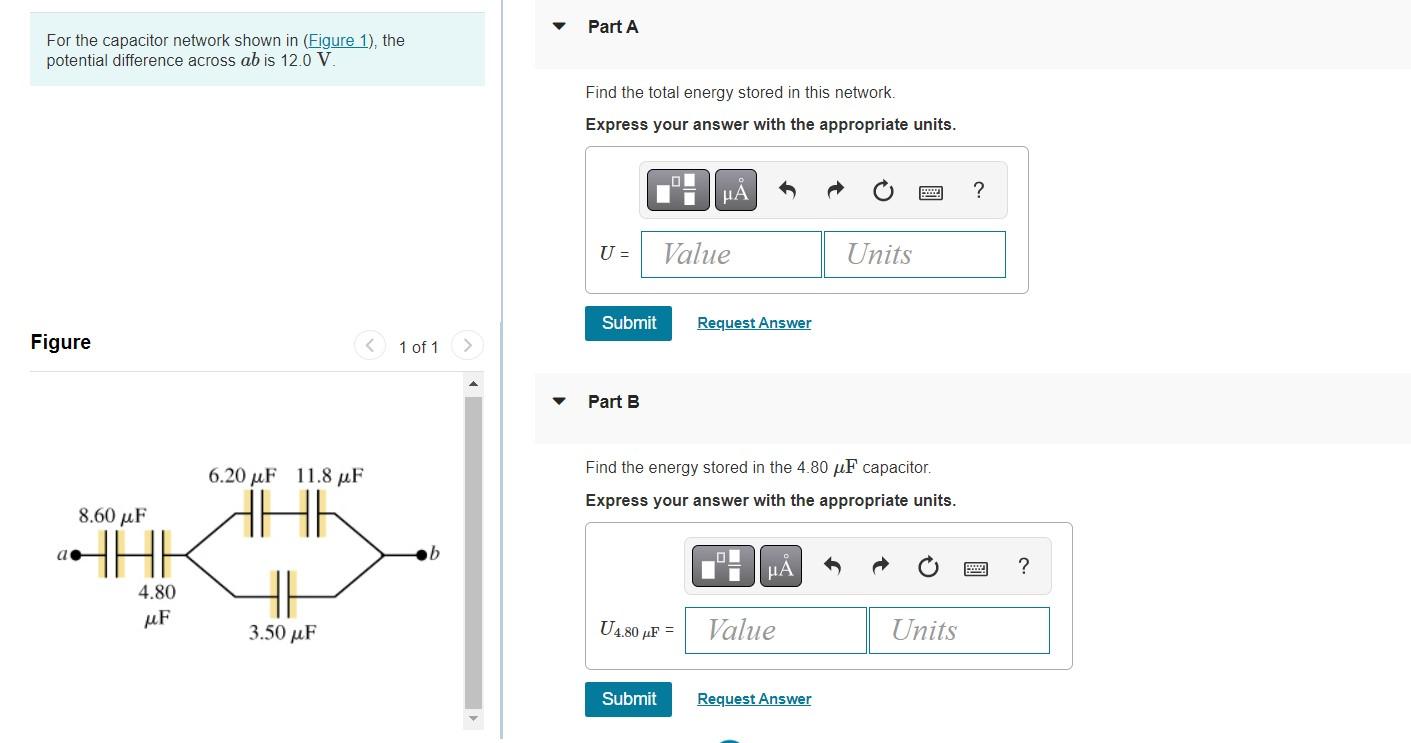Open the μÅ units palette in Part B
The width and height of the screenshot is (1411, 743).
click(x=780, y=566)
